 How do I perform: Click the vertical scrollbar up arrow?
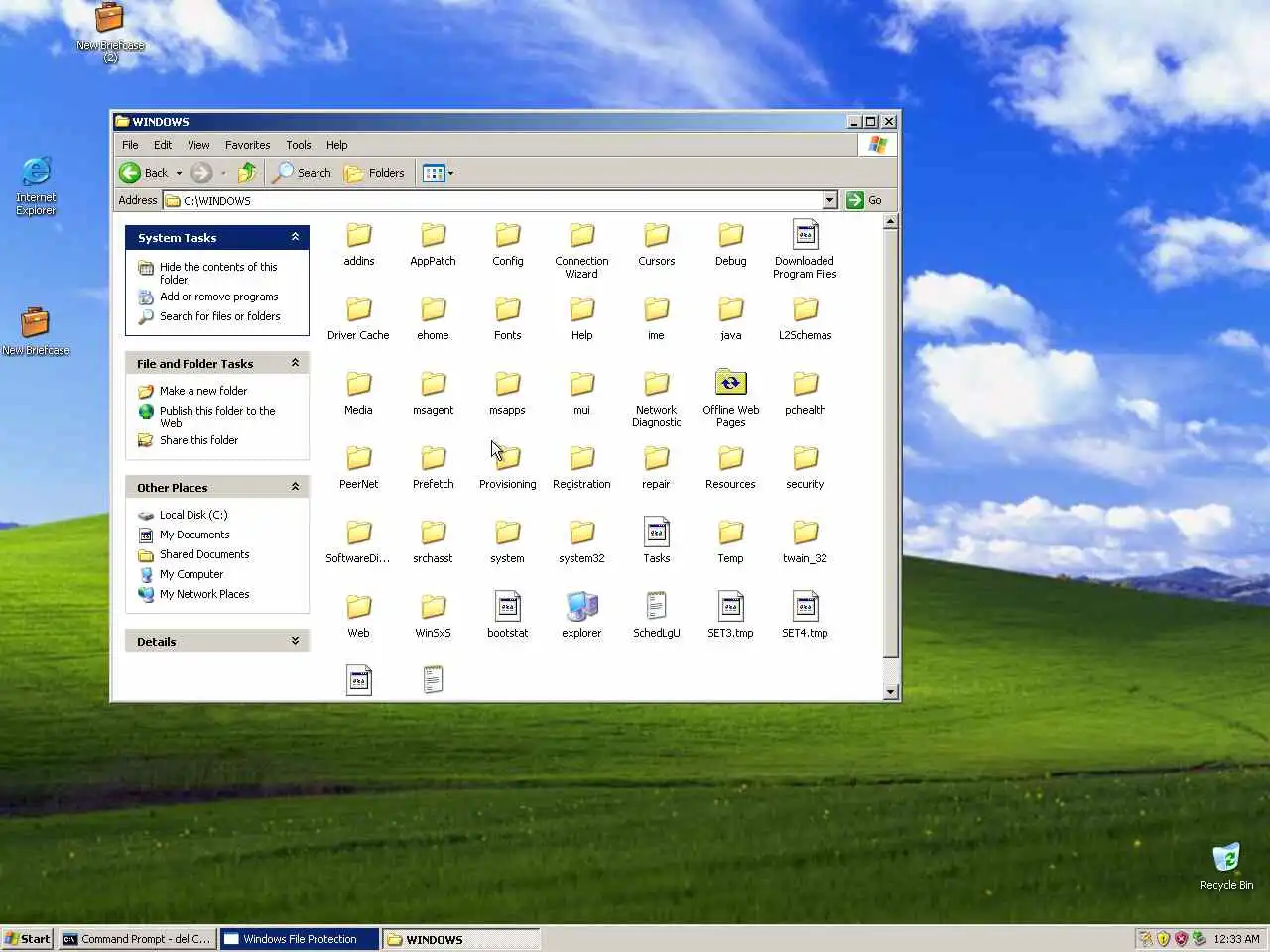coord(890,222)
